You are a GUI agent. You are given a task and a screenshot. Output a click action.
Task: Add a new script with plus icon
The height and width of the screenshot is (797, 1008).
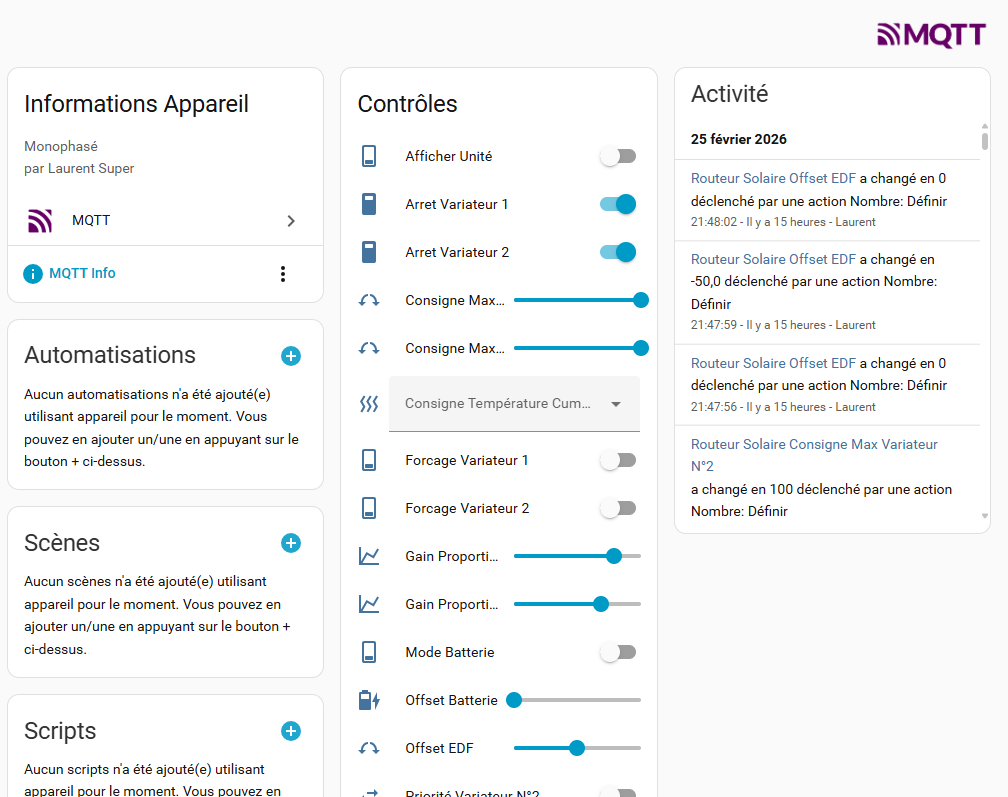tap(291, 731)
